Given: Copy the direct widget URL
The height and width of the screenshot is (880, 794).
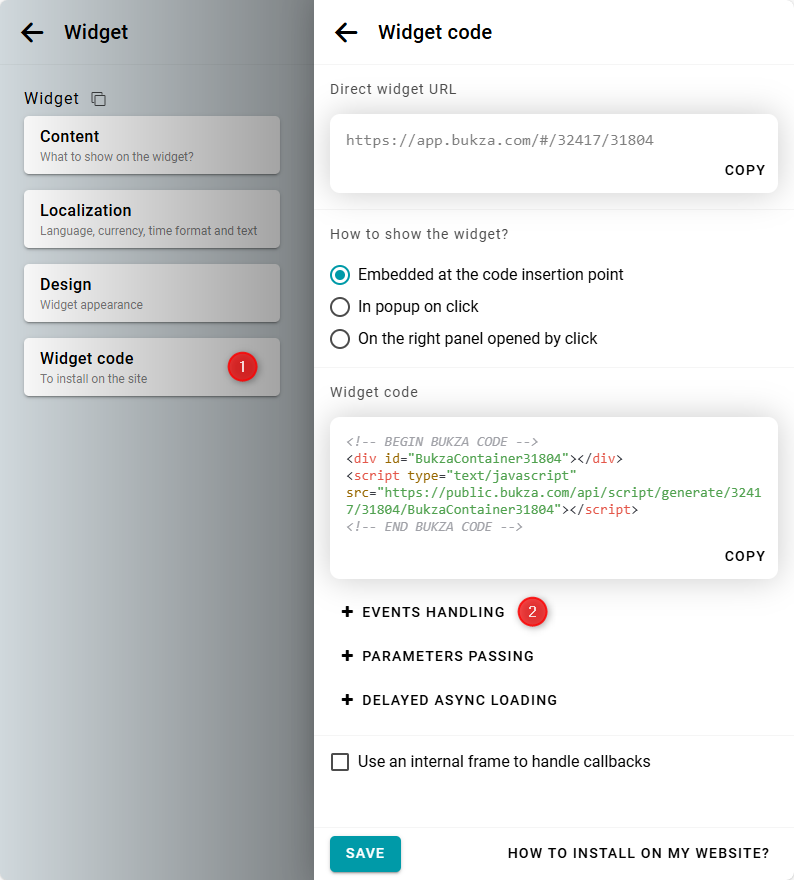Looking at the screenshot, I should tap(744, 170).
